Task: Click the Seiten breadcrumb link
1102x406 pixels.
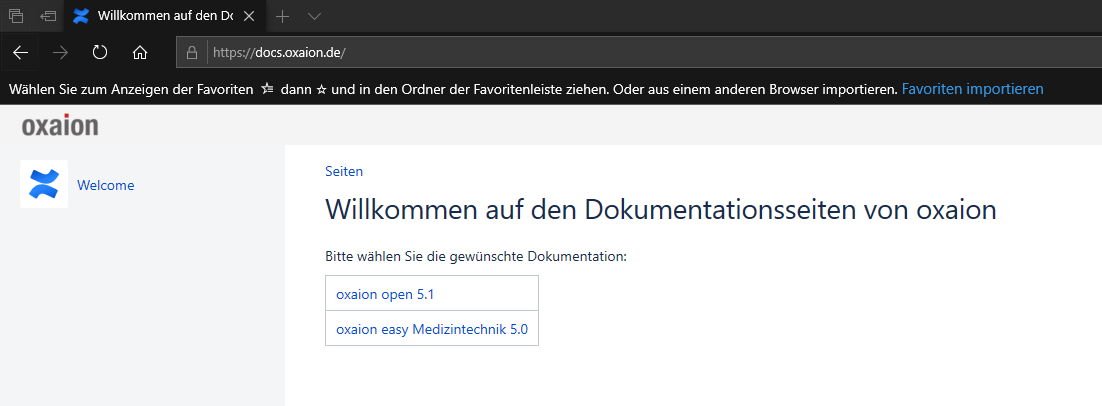Action: click(x=344, y=171)
